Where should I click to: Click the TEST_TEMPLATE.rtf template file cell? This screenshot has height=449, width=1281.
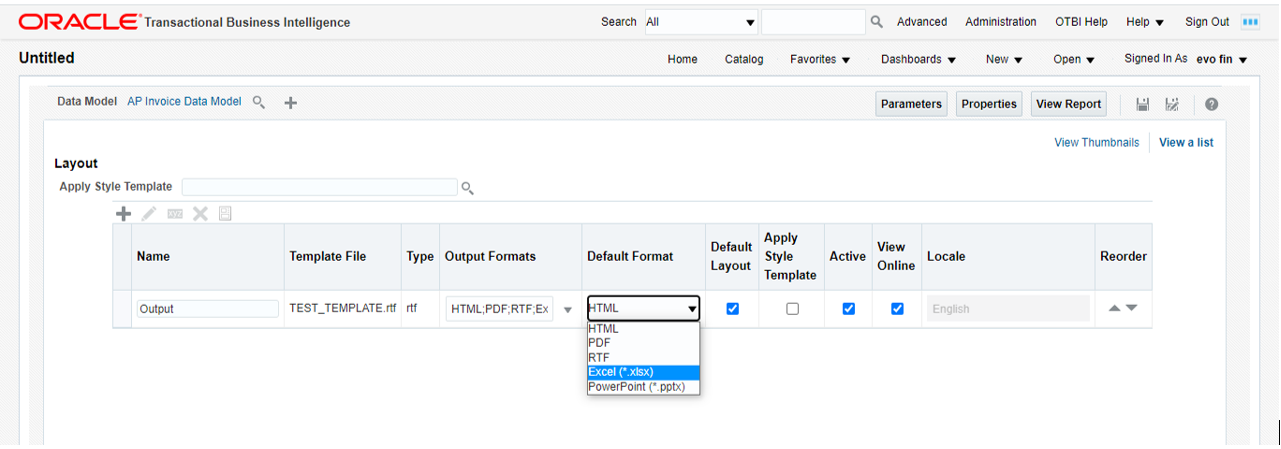coord(342,309)
